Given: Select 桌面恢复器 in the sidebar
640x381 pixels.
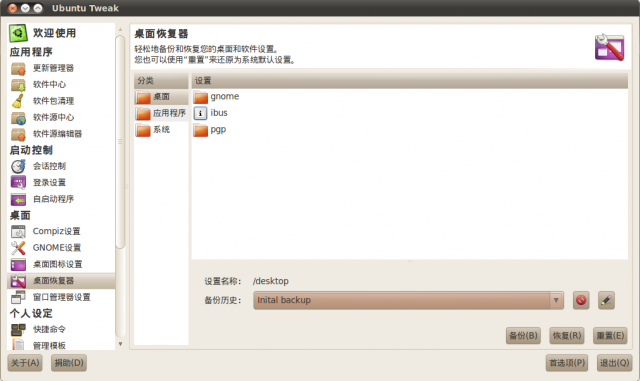Looking at the screenshot, I should click(61, 281).
